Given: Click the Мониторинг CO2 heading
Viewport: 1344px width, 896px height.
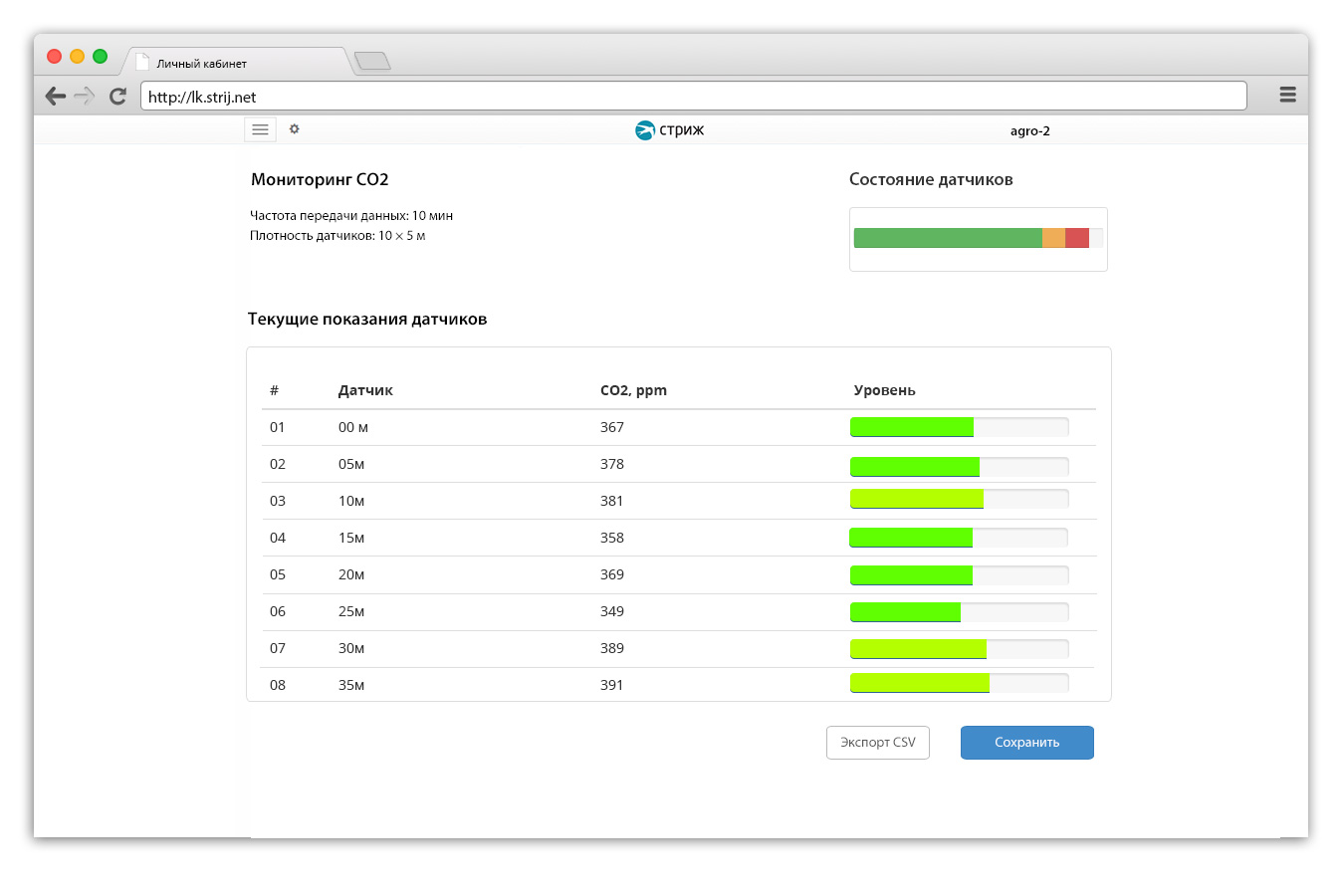Looking at the screenshot, I should click(320, 180).
